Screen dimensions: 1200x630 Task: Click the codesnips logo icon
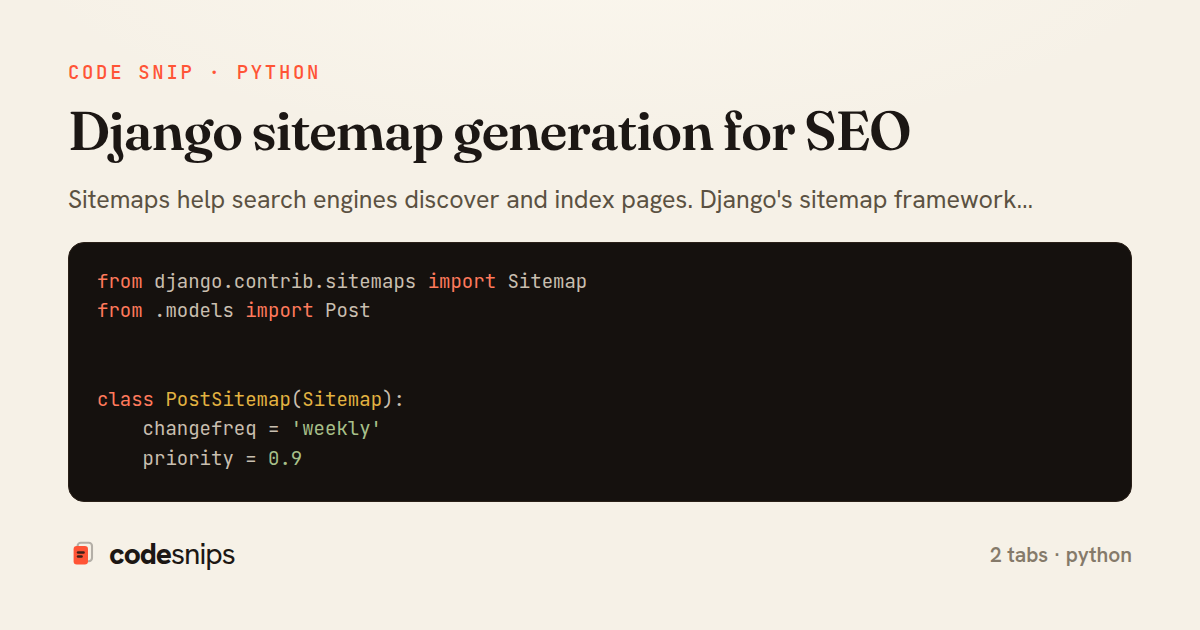pos(83,554)
